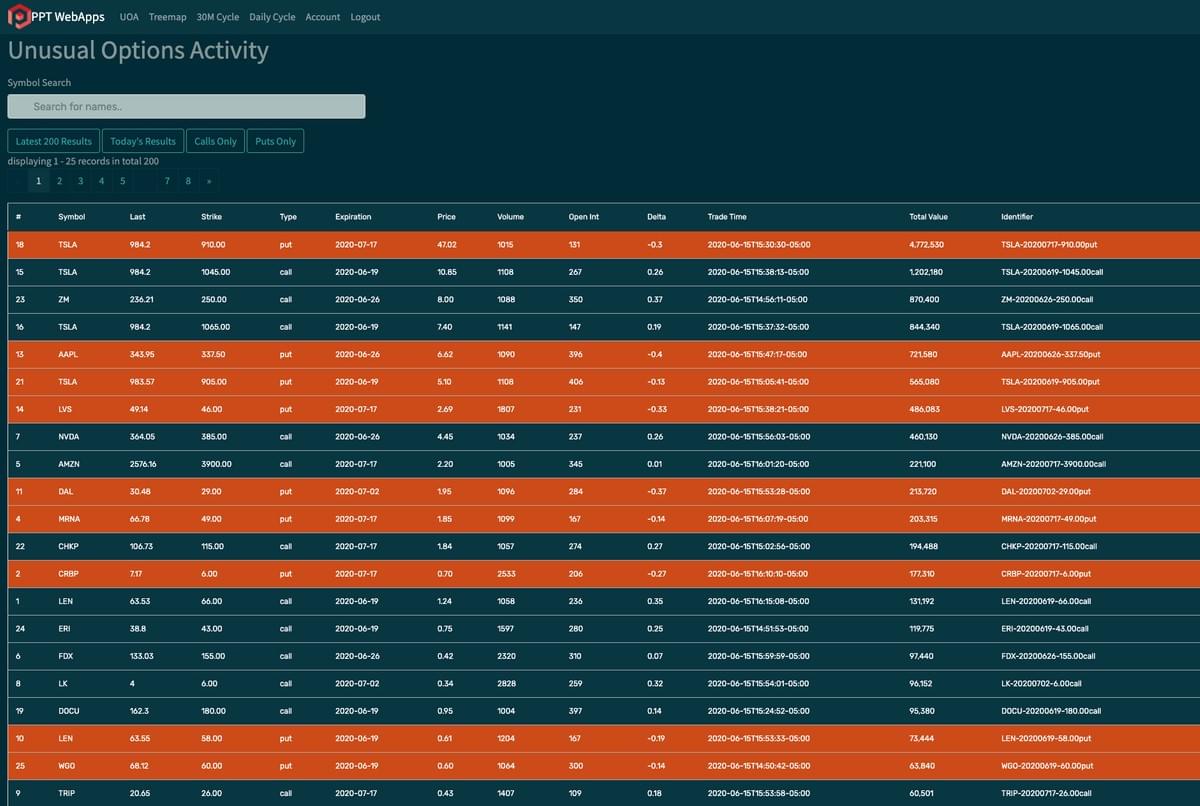Click the Symbol column header
Image resolution: width=1200 pixels, height=806 pixels.
(x=72, y=217)
